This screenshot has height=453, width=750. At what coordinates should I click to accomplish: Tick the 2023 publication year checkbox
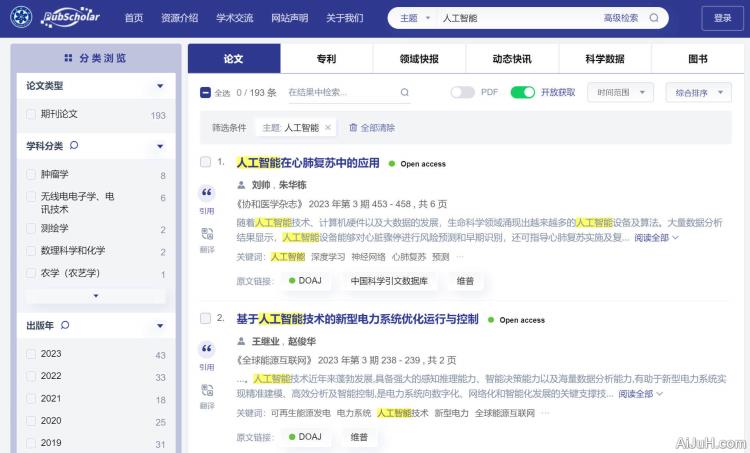point(31,354)
